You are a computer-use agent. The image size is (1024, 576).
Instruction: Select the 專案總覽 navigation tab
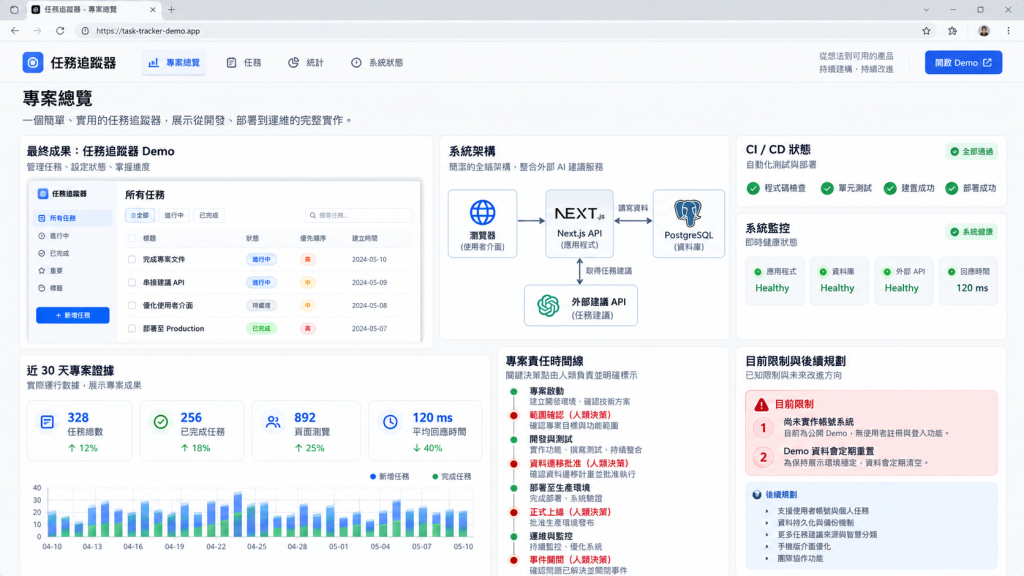click(174, 63)
